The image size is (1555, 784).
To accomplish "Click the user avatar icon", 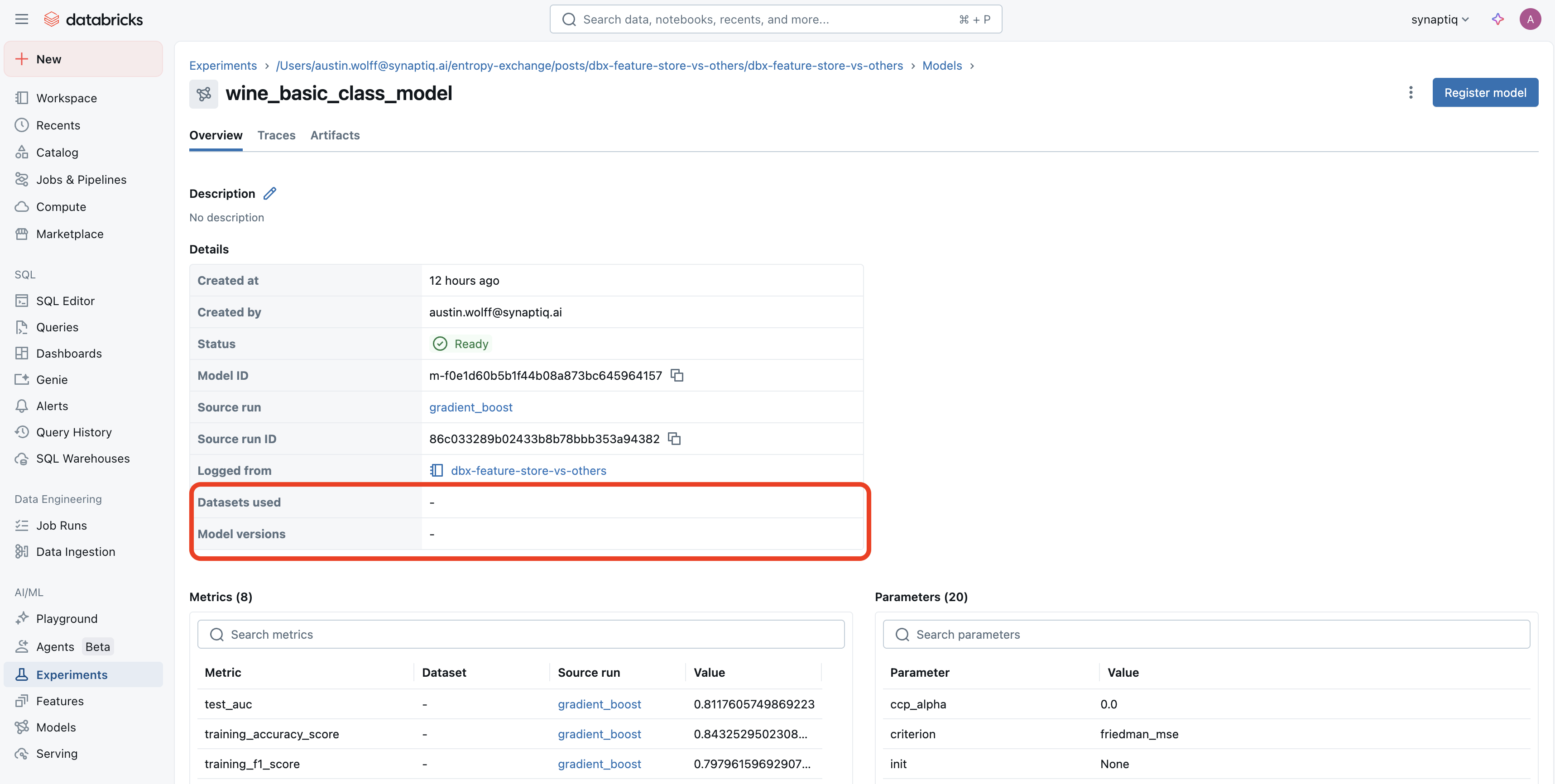I will (x=1530, y=19).
